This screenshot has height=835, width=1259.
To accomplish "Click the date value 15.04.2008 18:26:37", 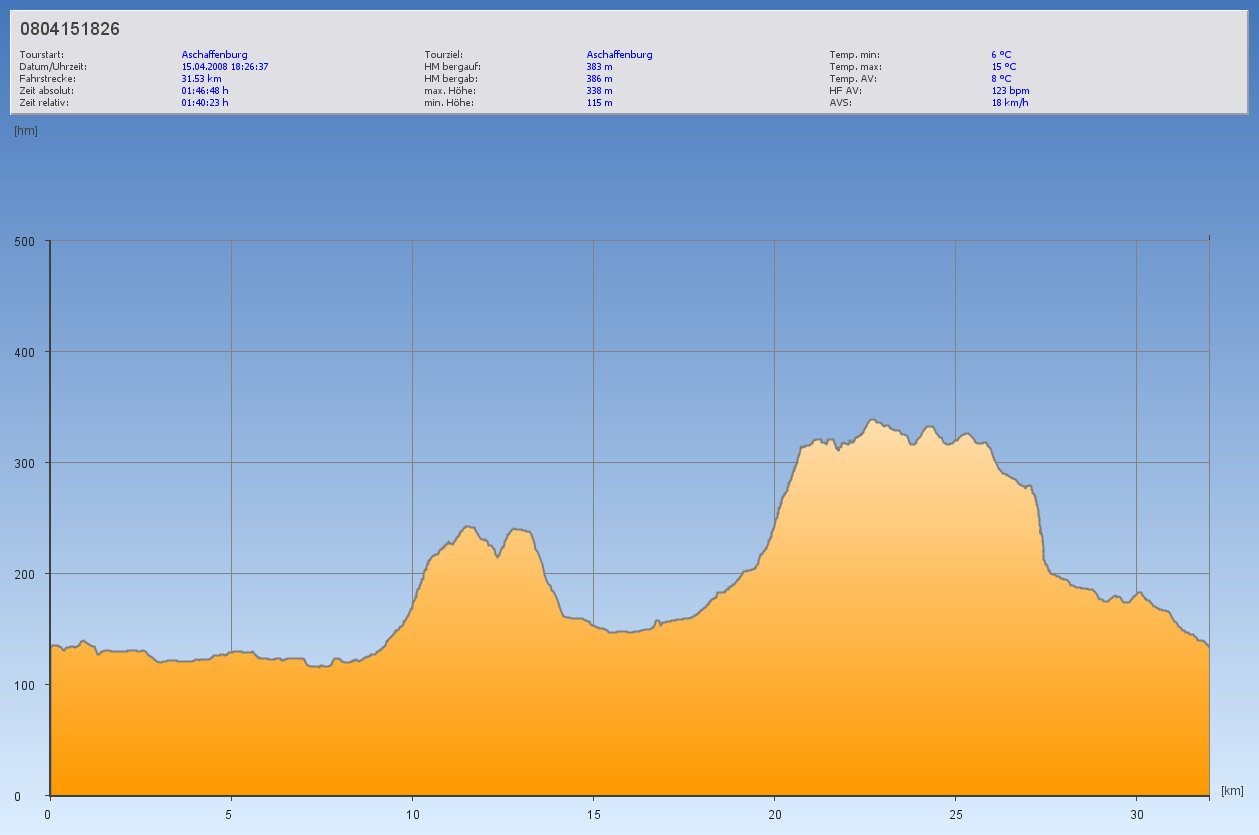I will coord(225,67).
